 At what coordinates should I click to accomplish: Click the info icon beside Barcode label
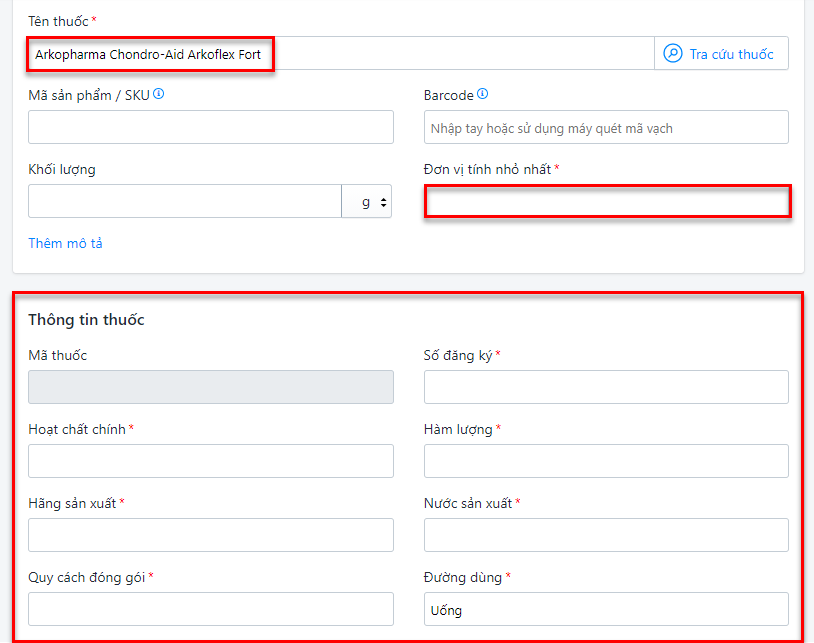483,95
